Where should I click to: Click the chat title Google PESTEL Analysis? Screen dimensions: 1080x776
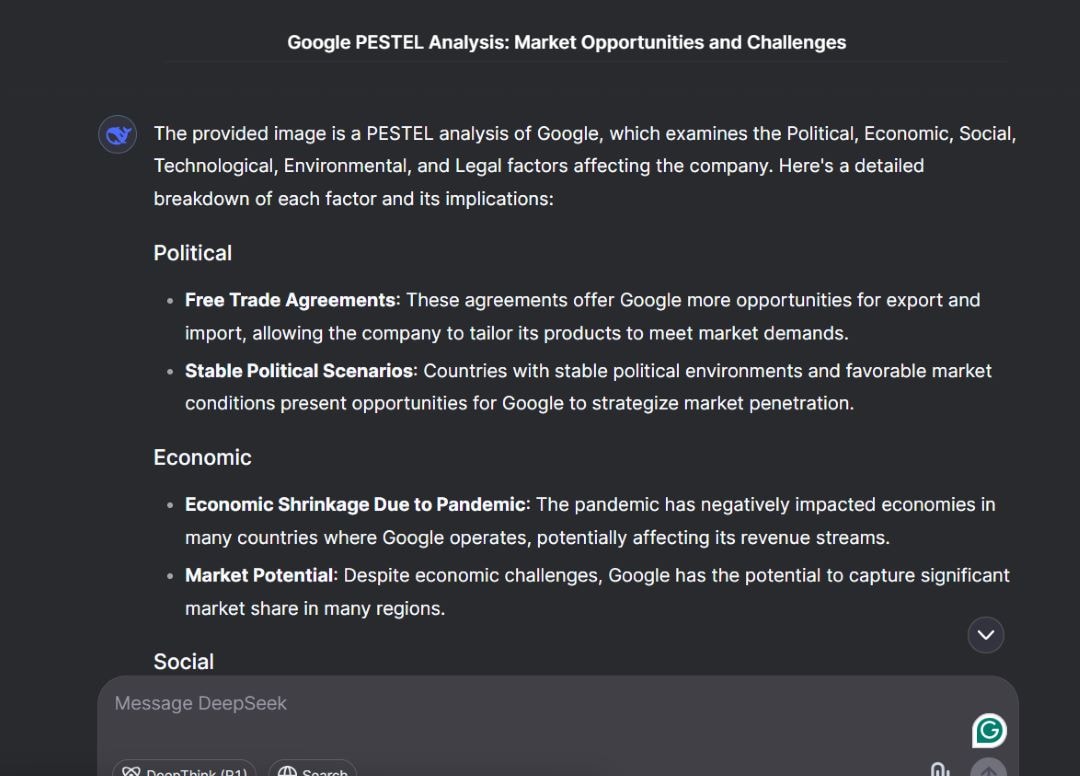point(566,43)
